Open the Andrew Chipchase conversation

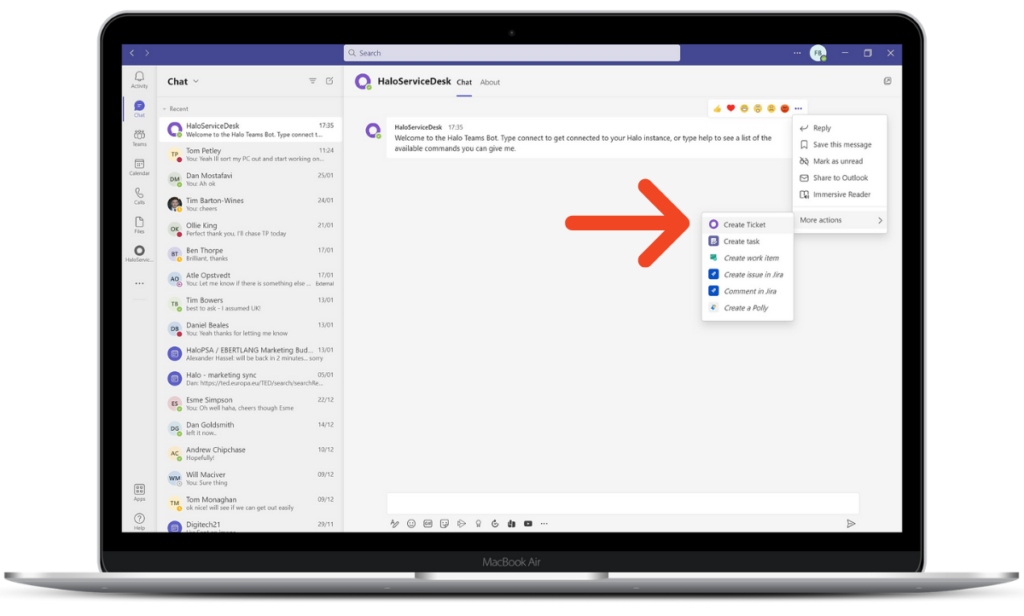[250, 454]
